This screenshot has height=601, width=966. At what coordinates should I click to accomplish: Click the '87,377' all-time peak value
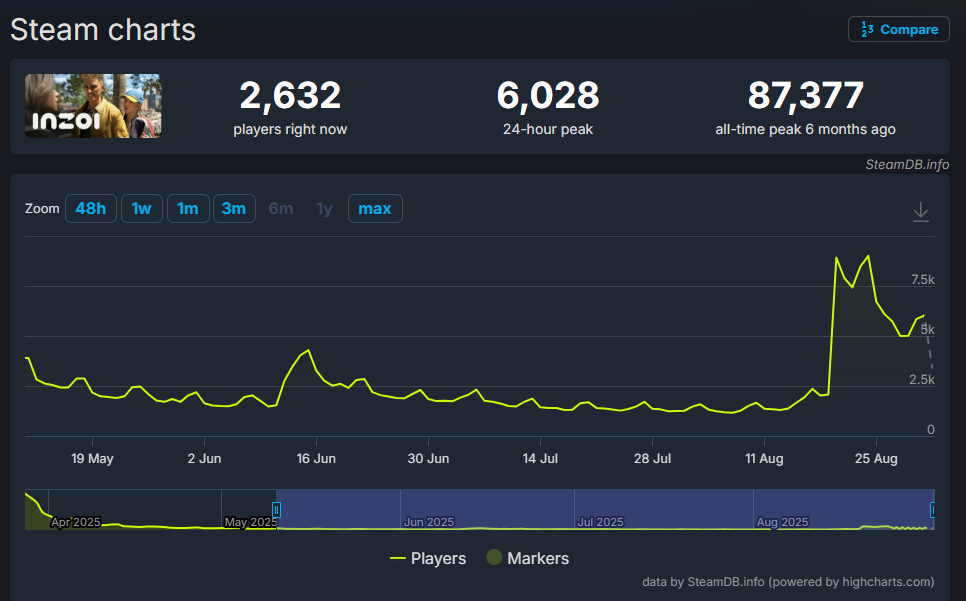tap(806, 95)
